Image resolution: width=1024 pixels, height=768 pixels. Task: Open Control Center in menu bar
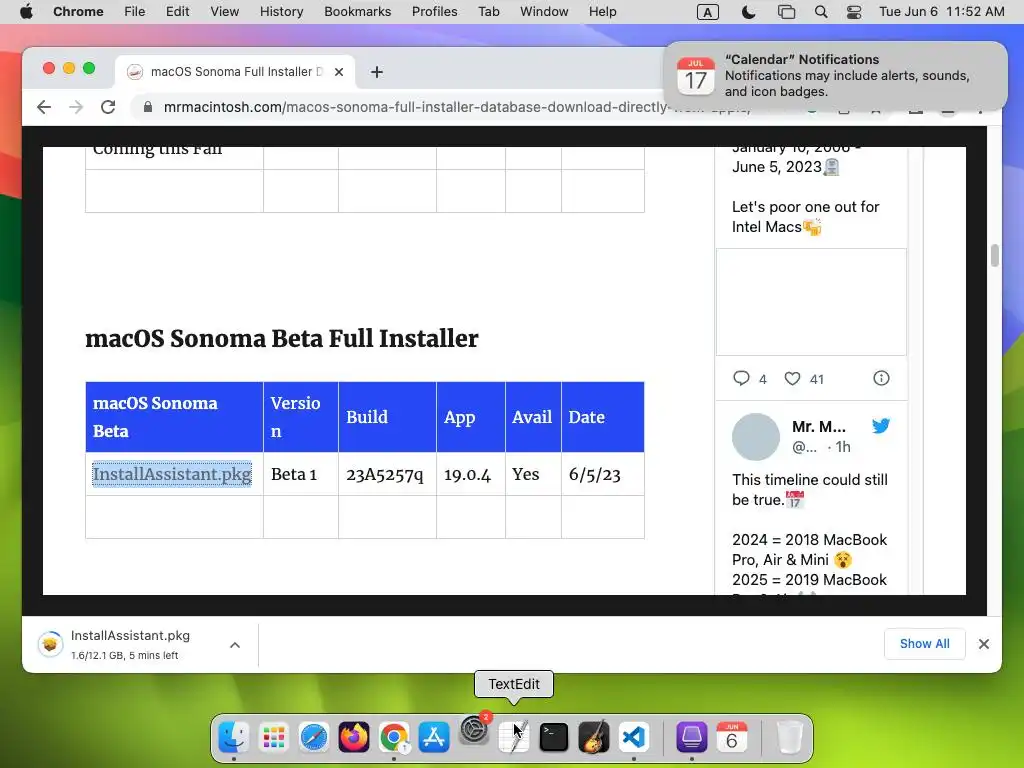(x=854, y=12)
